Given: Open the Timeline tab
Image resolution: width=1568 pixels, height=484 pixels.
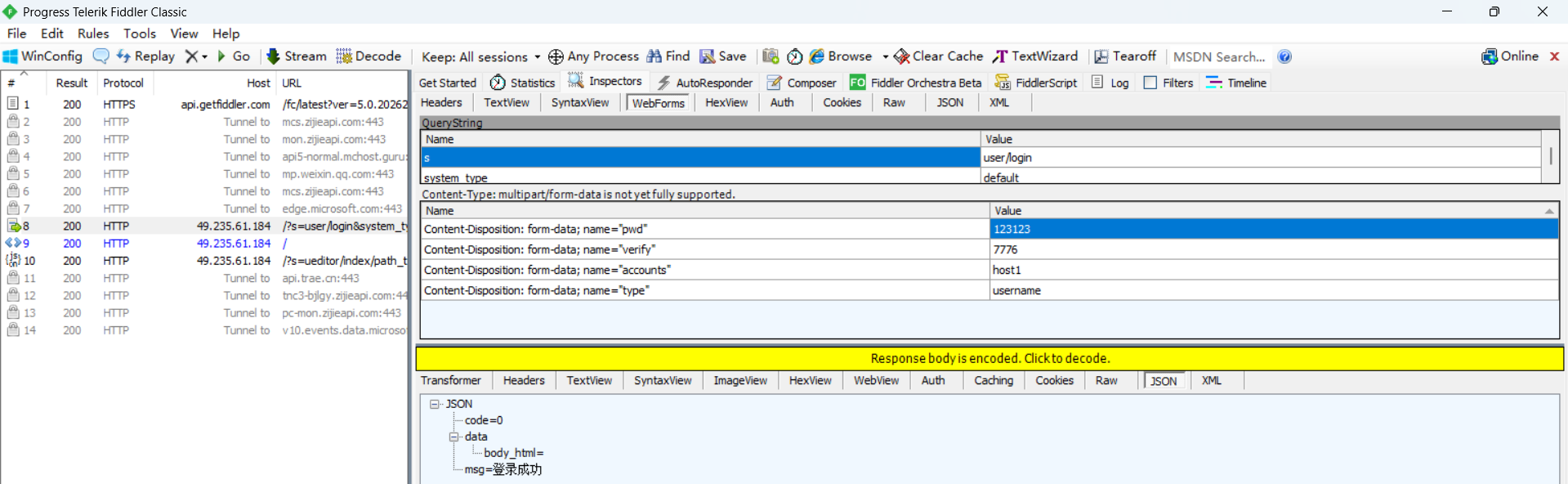Looking at the screenshot, I should click(x=1236, y=83).
